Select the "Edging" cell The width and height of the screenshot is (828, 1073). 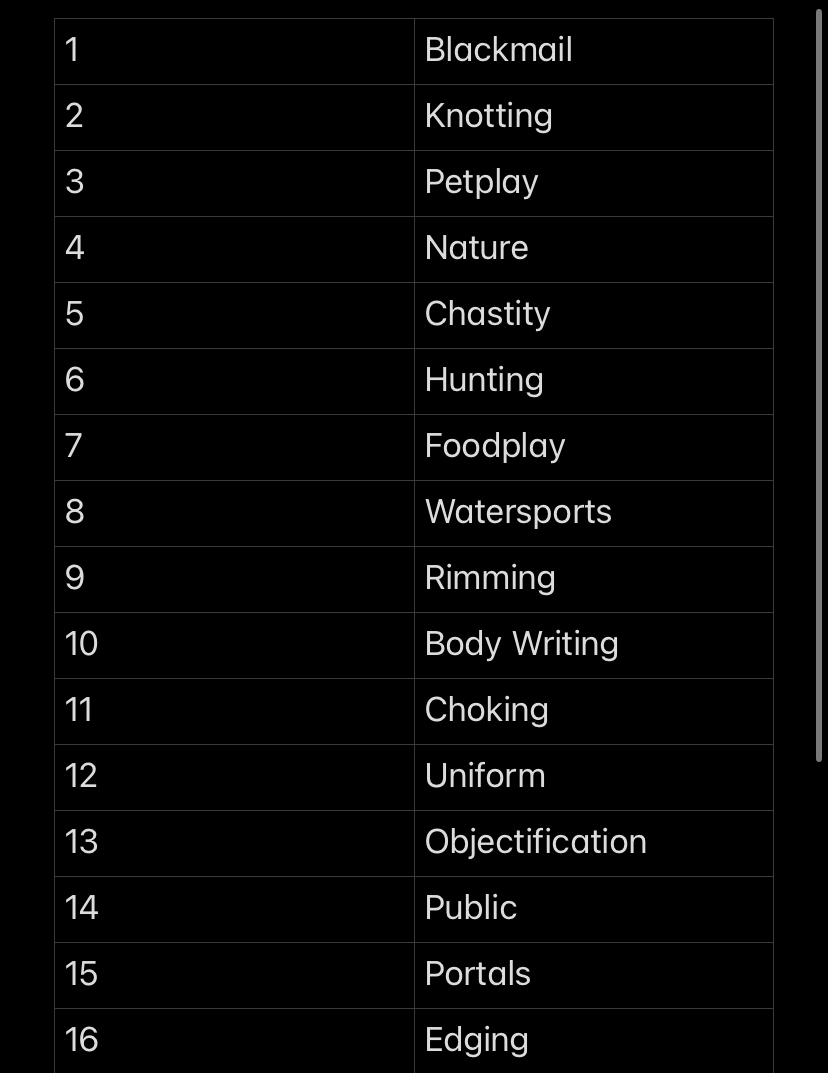click(x=476, y=1040)
